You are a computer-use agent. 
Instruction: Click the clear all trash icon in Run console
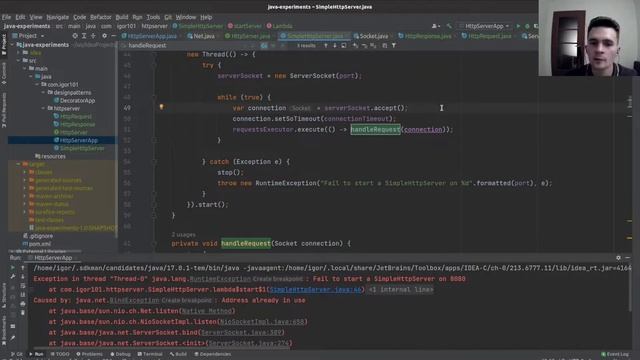[23, 313]
